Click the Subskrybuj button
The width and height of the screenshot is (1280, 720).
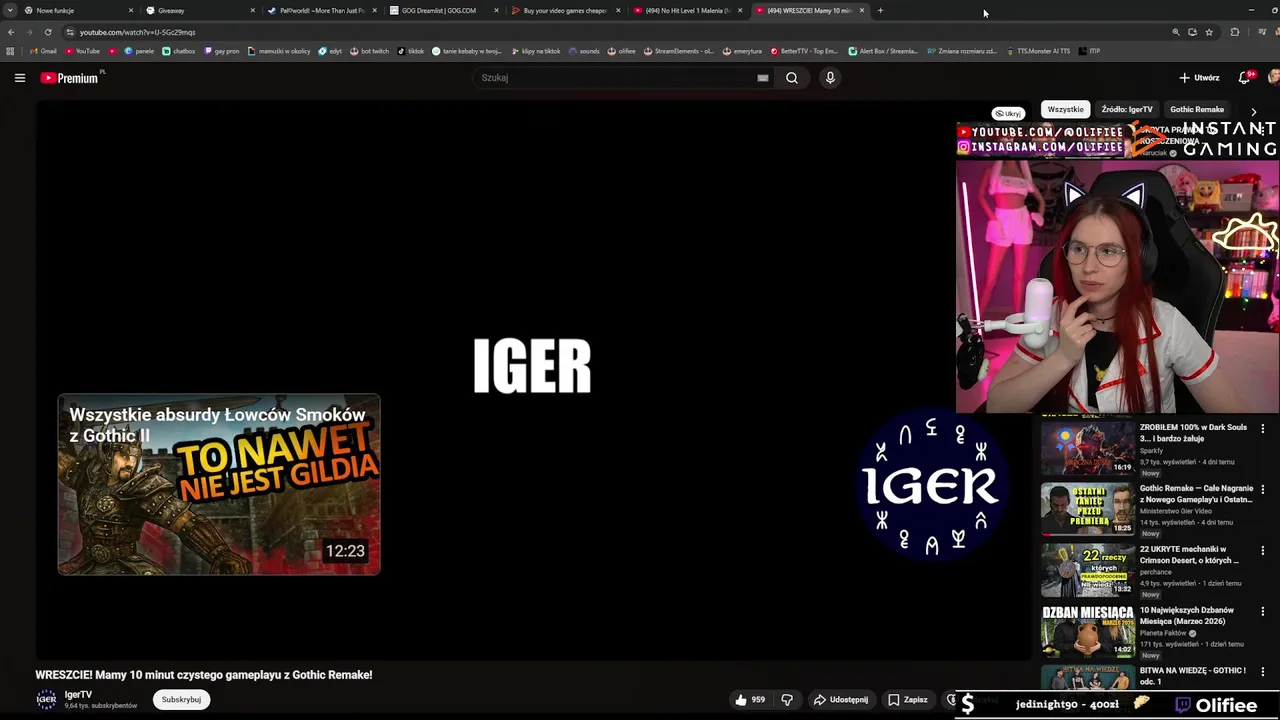[x=181, y=699]
